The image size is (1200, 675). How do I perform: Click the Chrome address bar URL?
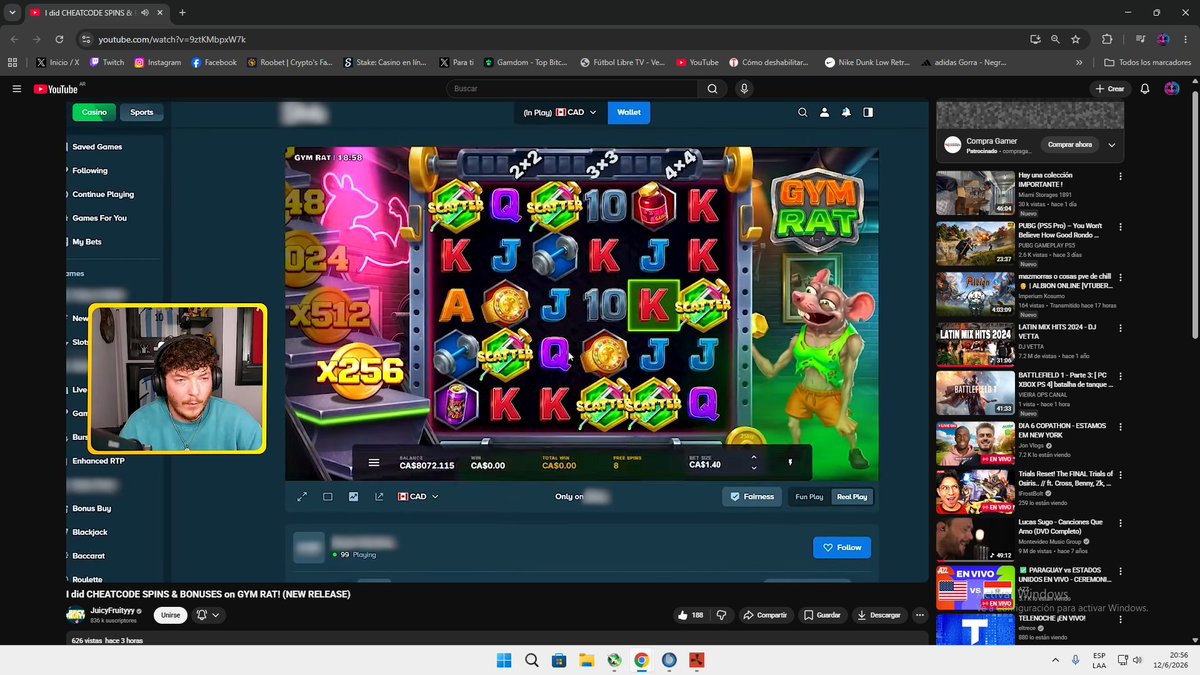pyautogui.click(x=172, y=39)
